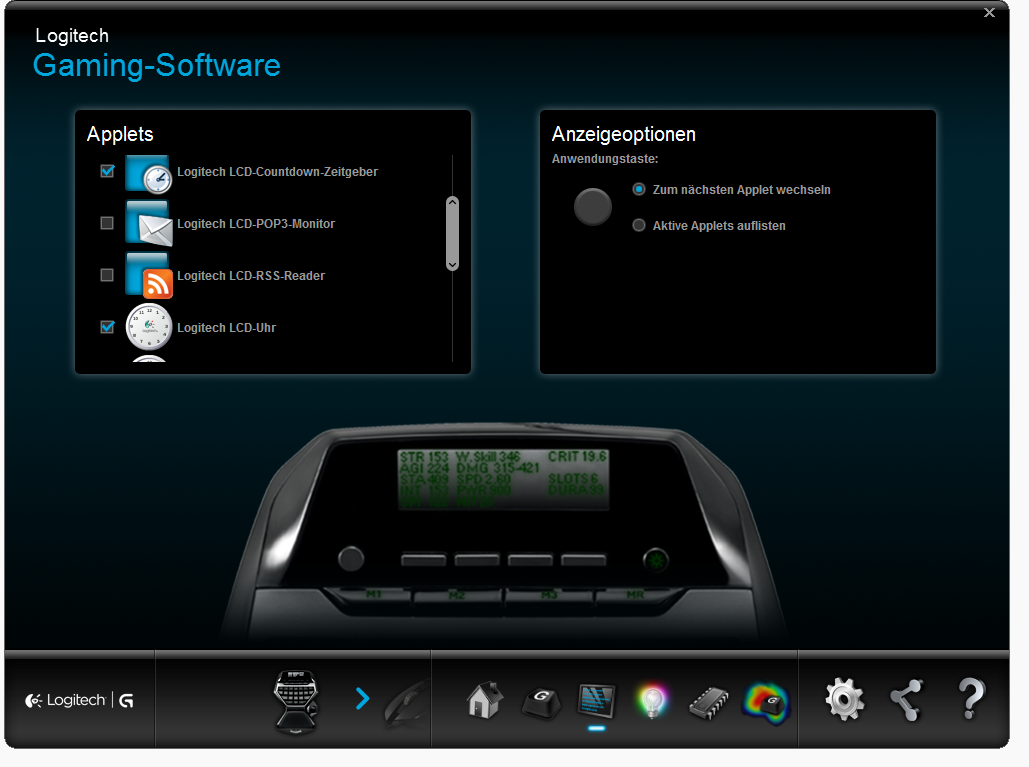The image size is (1029, 767).
Task: Click the M3 key on device image
Action: coord(549,595)
